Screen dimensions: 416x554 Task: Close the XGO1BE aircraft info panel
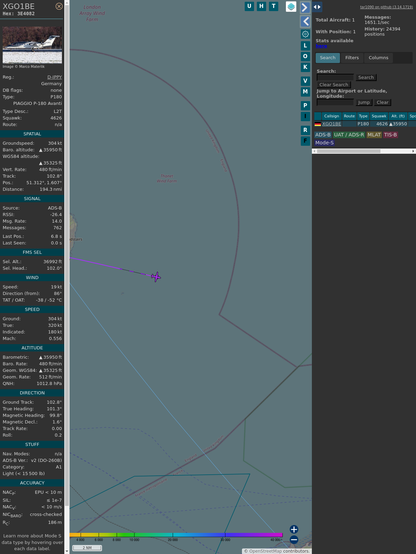(x=59, y=6)
